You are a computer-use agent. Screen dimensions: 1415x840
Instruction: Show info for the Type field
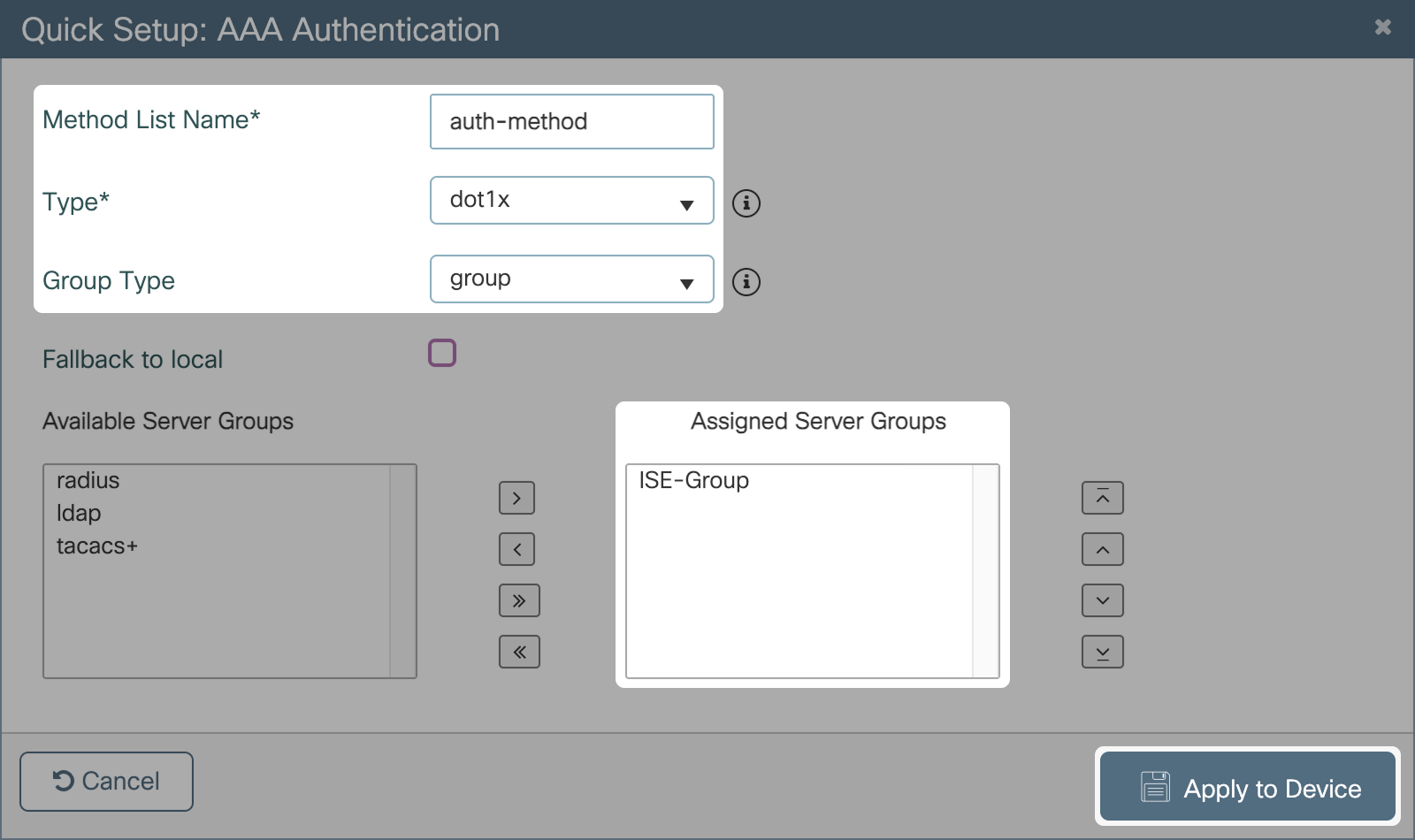746,203
